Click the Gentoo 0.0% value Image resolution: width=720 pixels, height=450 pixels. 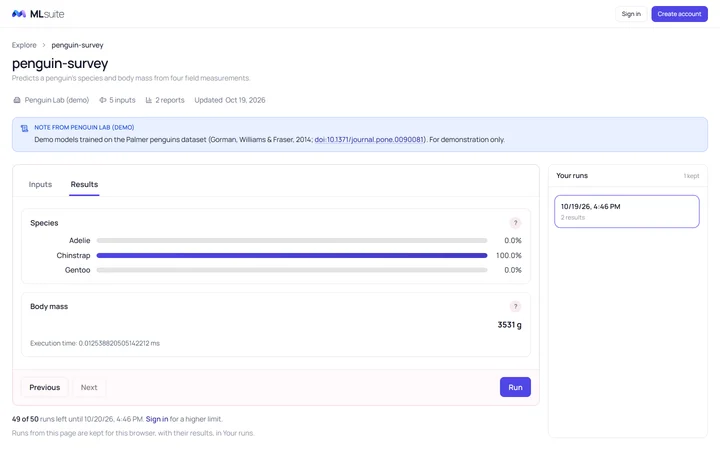[x=513, y=270]
